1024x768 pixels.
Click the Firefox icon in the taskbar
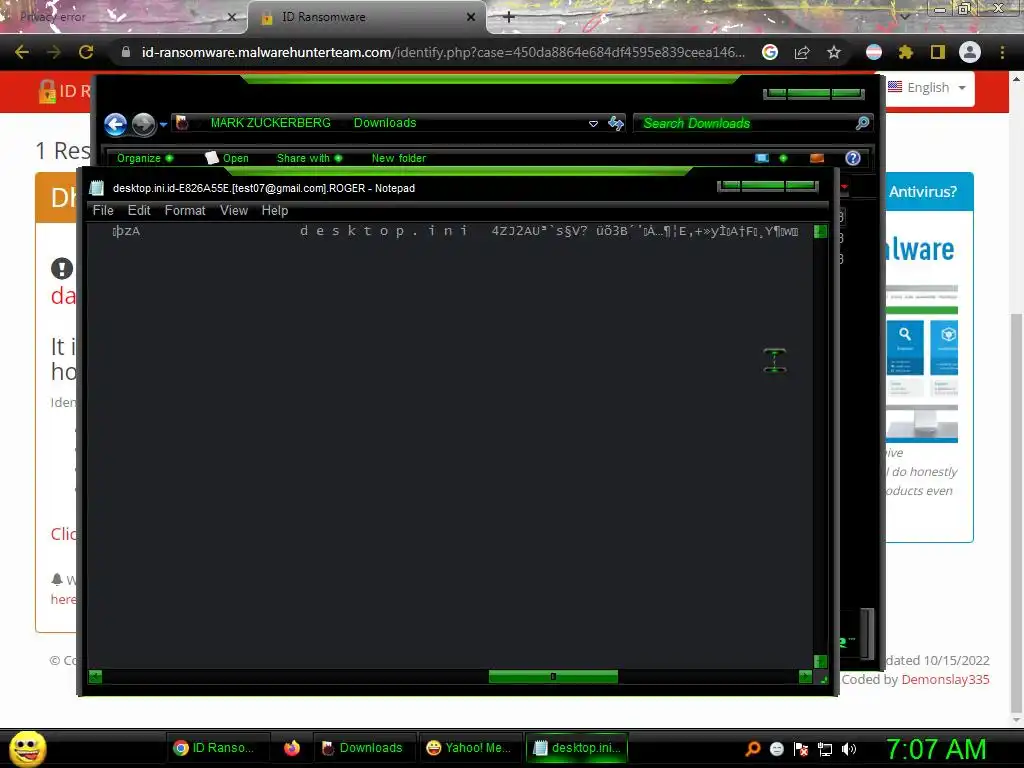tap(292, 748)
